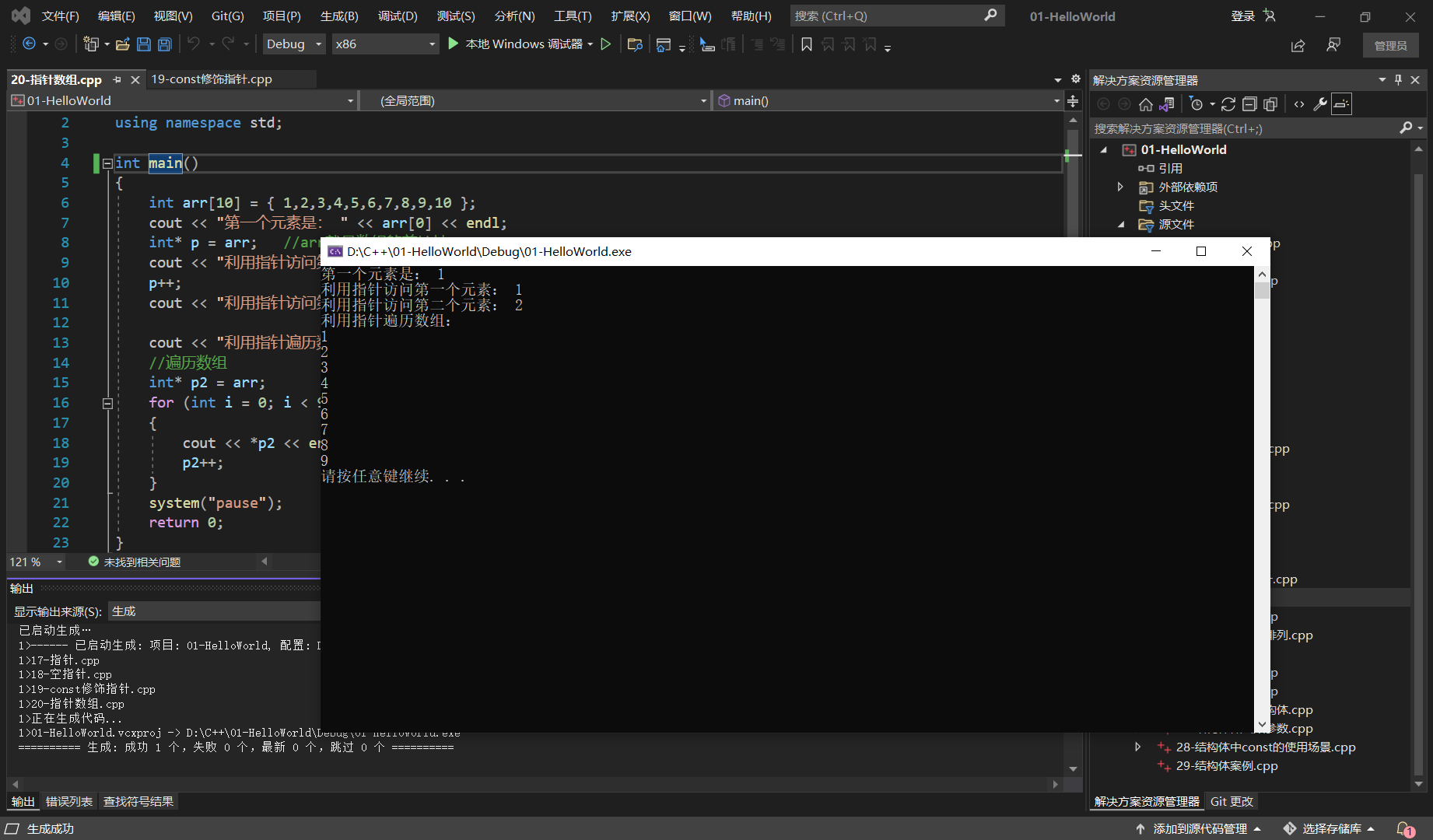The image size is (1433, 840).
Task: Click the console window vertical scrollbar
Action: [x=1262, y=499]
